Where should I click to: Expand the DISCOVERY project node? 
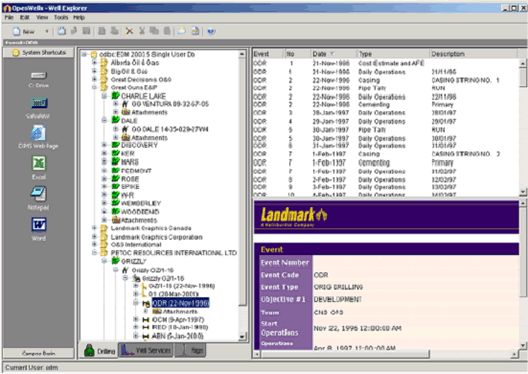pos(104,145)
